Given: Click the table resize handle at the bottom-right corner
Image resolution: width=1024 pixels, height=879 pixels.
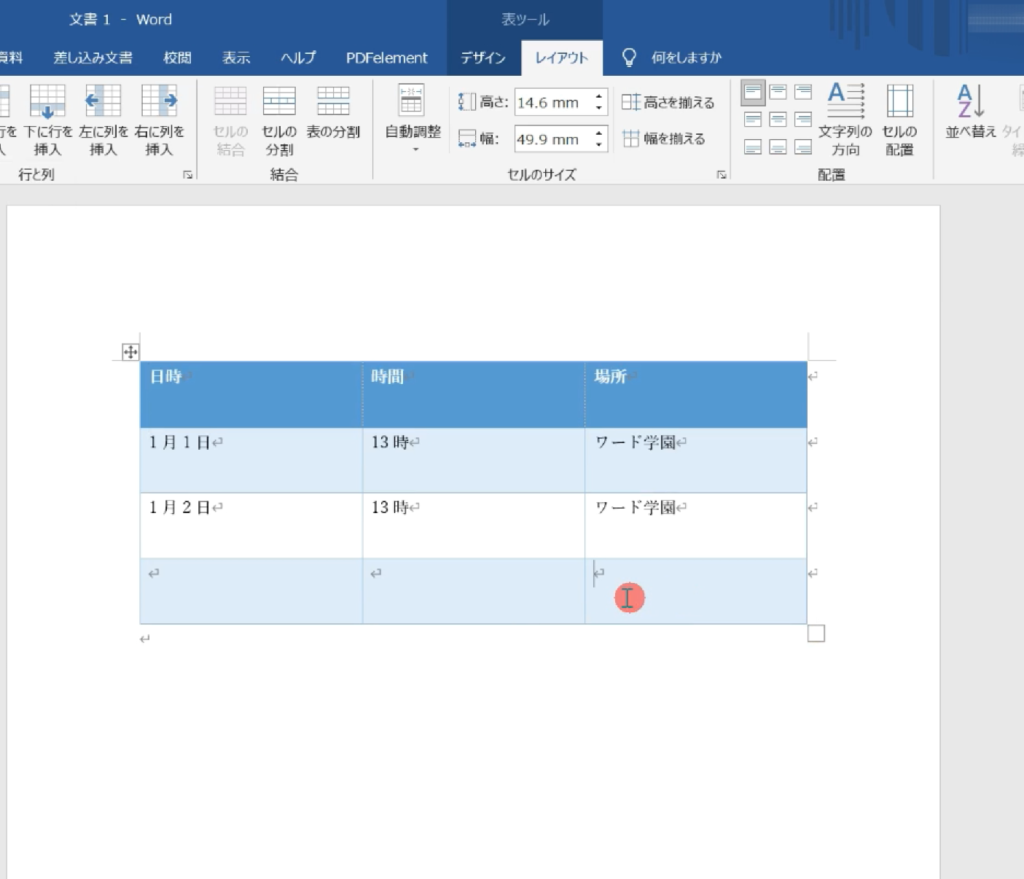Looking at the screenshot, I should 816,633.
